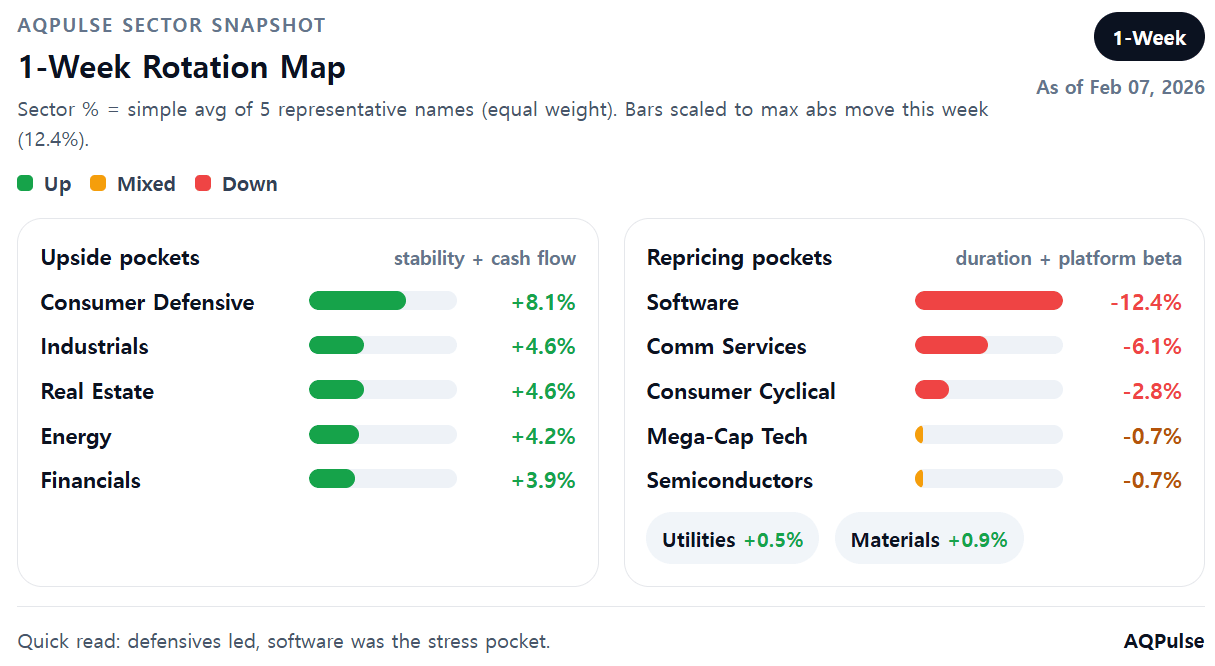Click the Software red bar
The width and height of the screenshot is (1215, 666).
[989, 301]
